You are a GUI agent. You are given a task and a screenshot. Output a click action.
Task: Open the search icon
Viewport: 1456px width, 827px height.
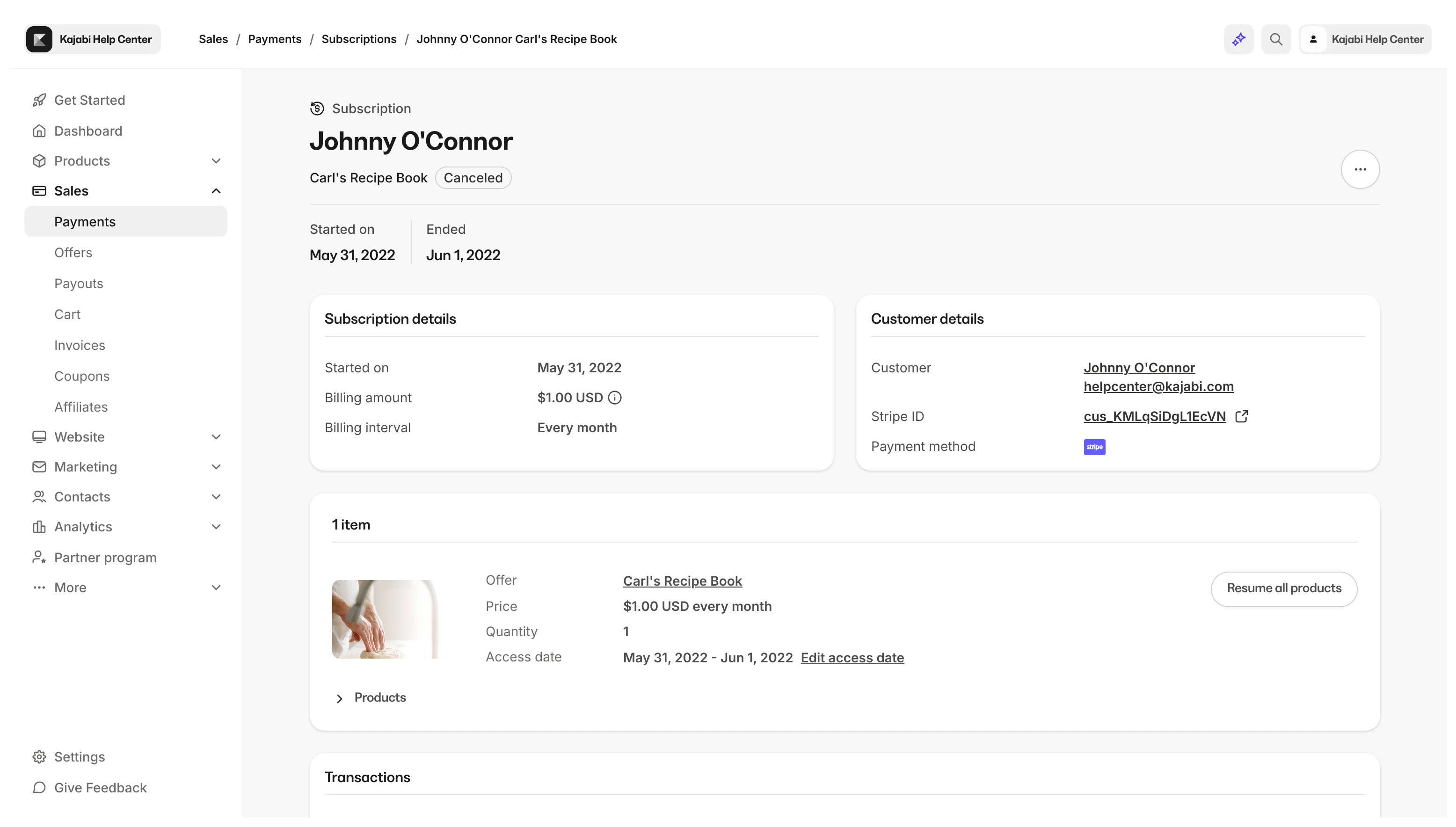[1276, 39]
